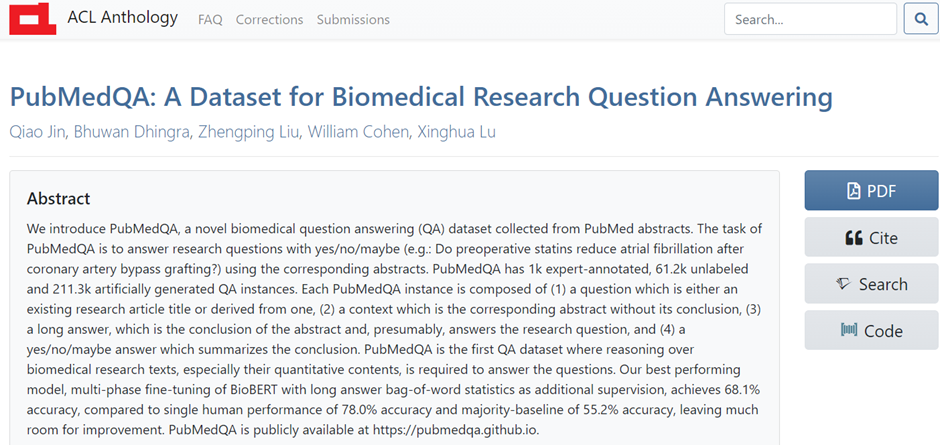Image resolution: width=940 pixels, height=445 pixels.
Task: Click the magnifying glass search button
Action: click(x=921, y=19)
